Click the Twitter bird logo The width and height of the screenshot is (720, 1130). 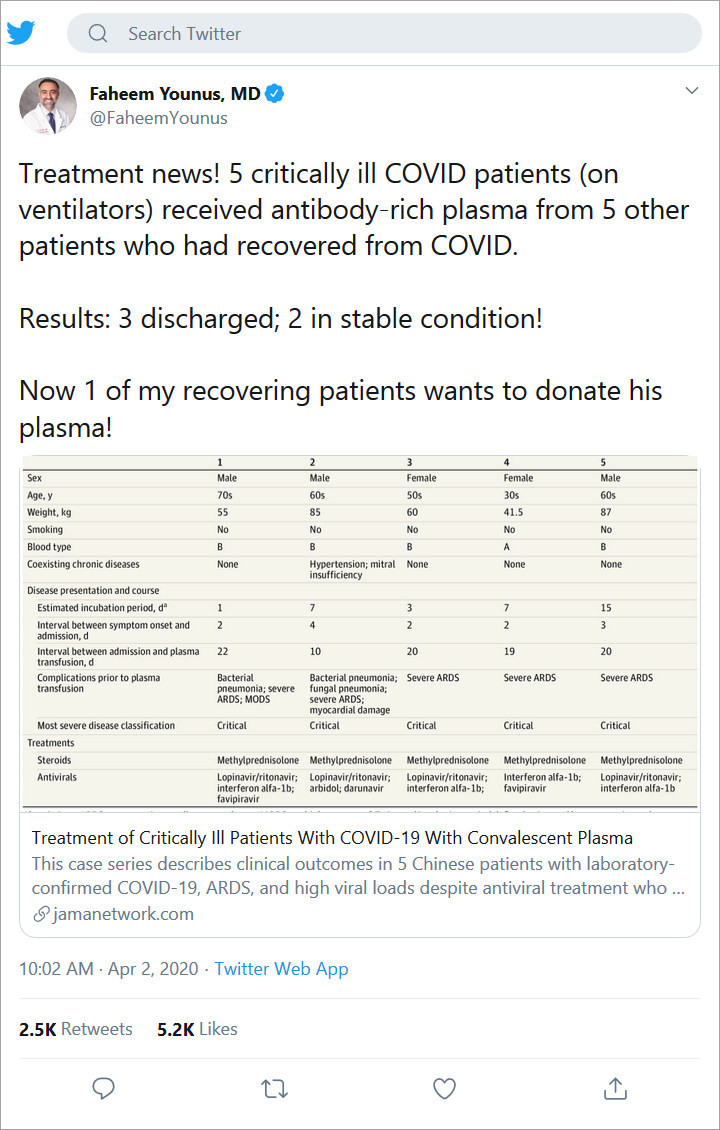coord(21,32)
